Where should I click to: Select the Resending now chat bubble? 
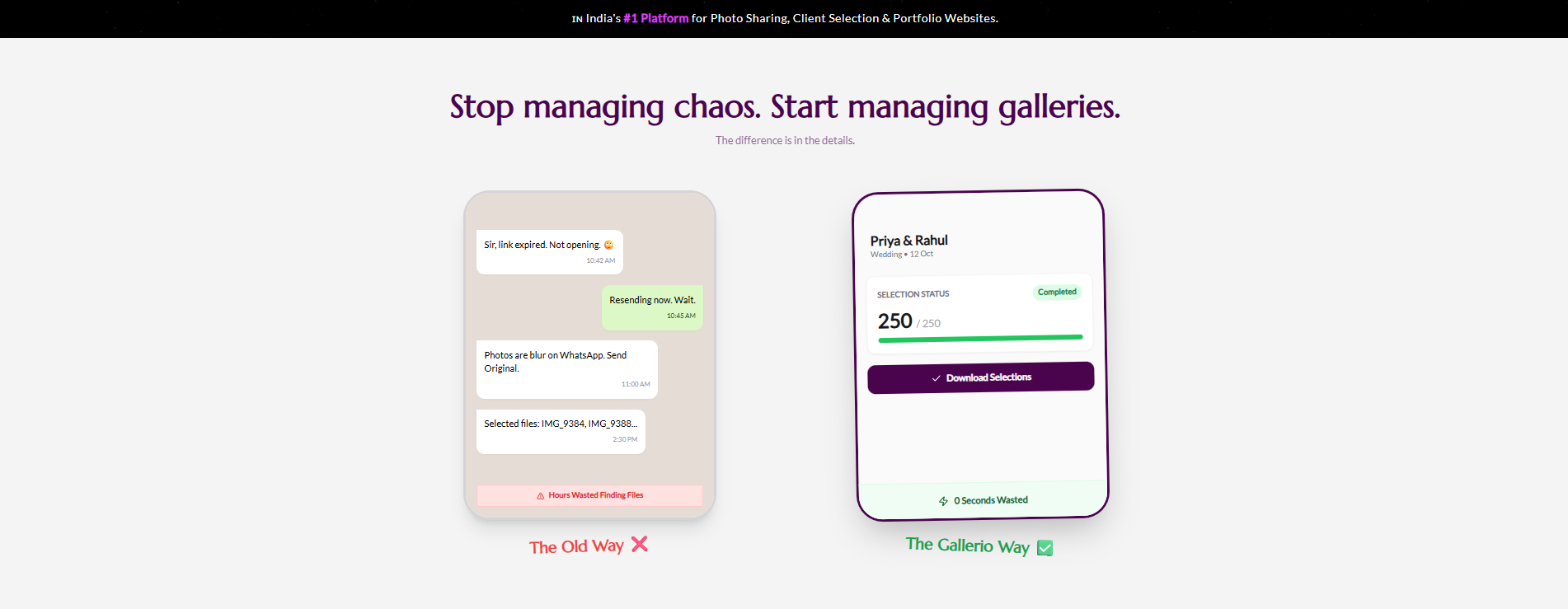point(652,307)
